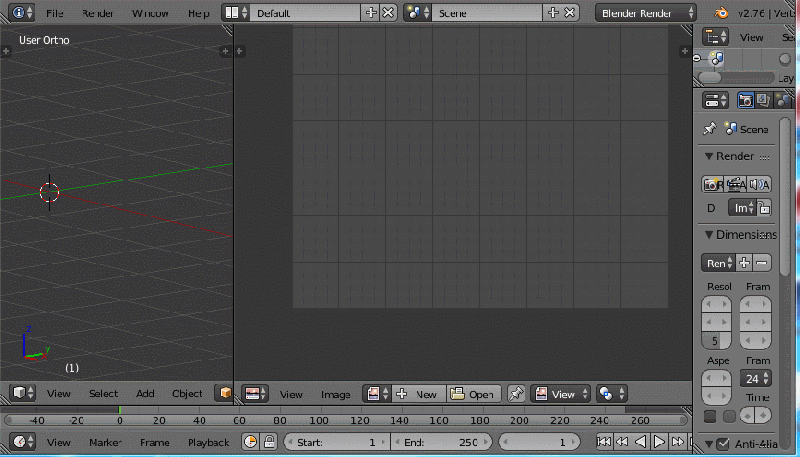Open the draw channels dropdown in image editor
Viewport: 800px width, 457px height.
click(x=612, y=394)
